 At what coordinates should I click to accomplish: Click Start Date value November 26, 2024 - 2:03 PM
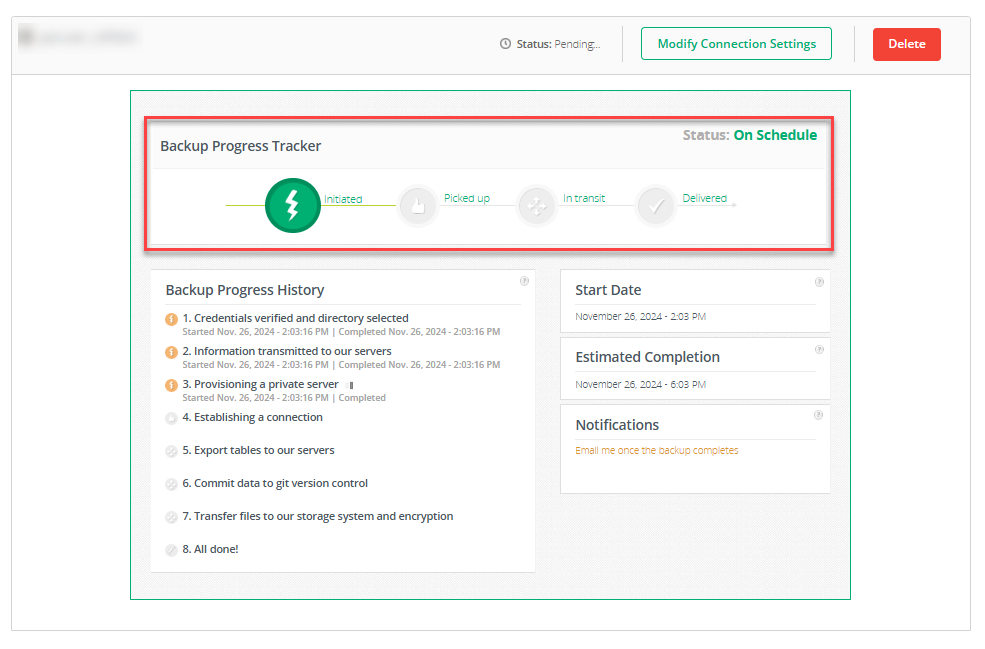coord(640,317)
